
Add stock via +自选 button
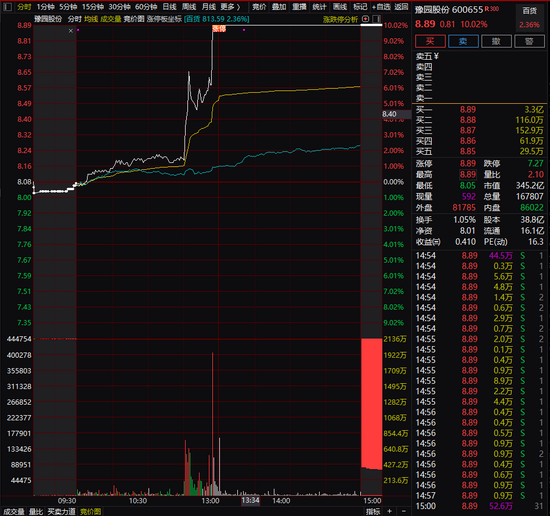point(381,7)
